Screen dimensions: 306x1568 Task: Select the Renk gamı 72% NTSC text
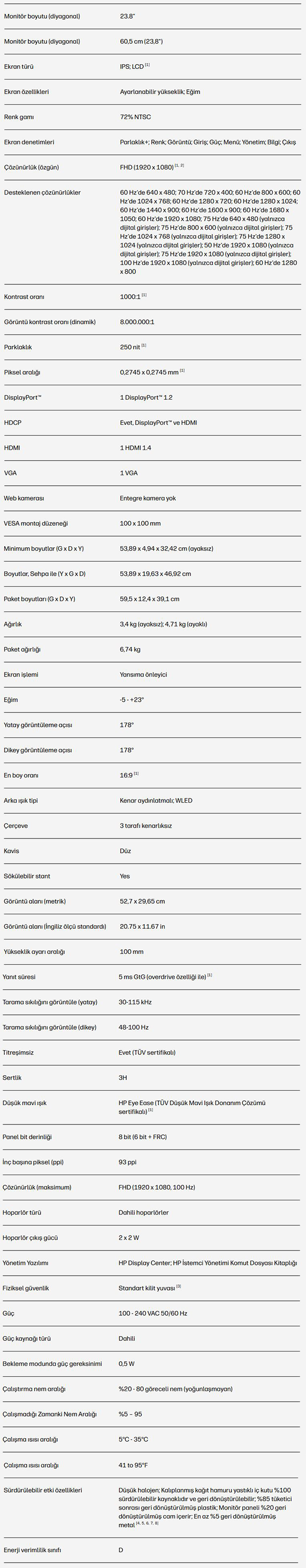135,117
